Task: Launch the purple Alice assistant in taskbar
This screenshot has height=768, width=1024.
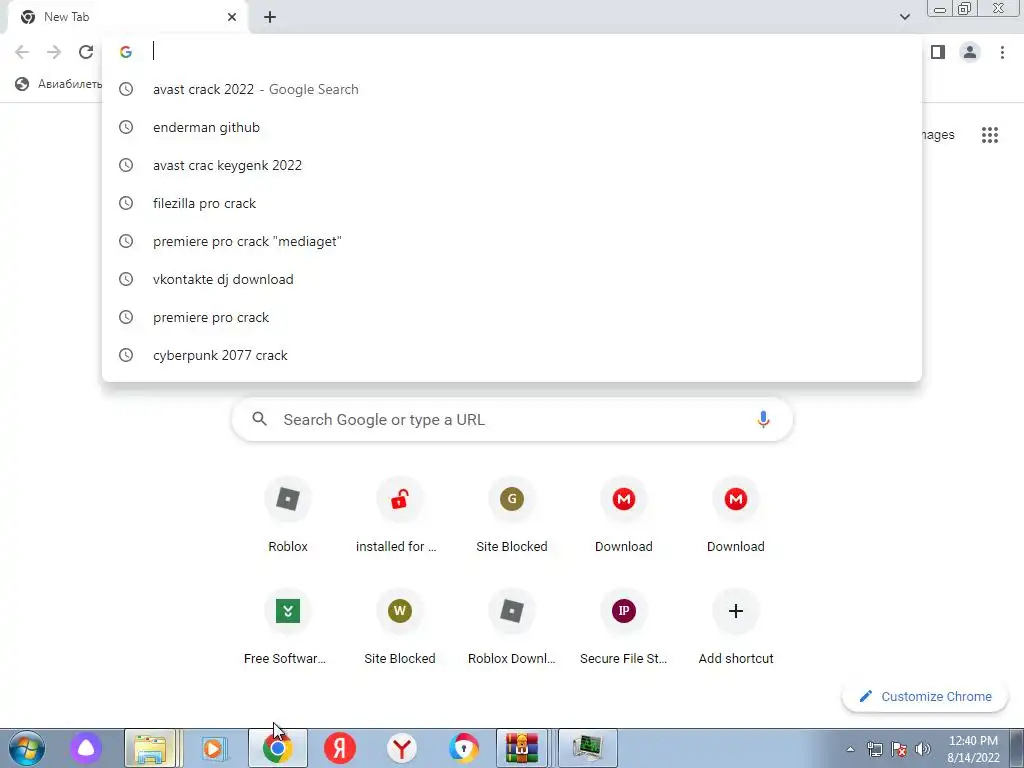Action: pos(86,748)
